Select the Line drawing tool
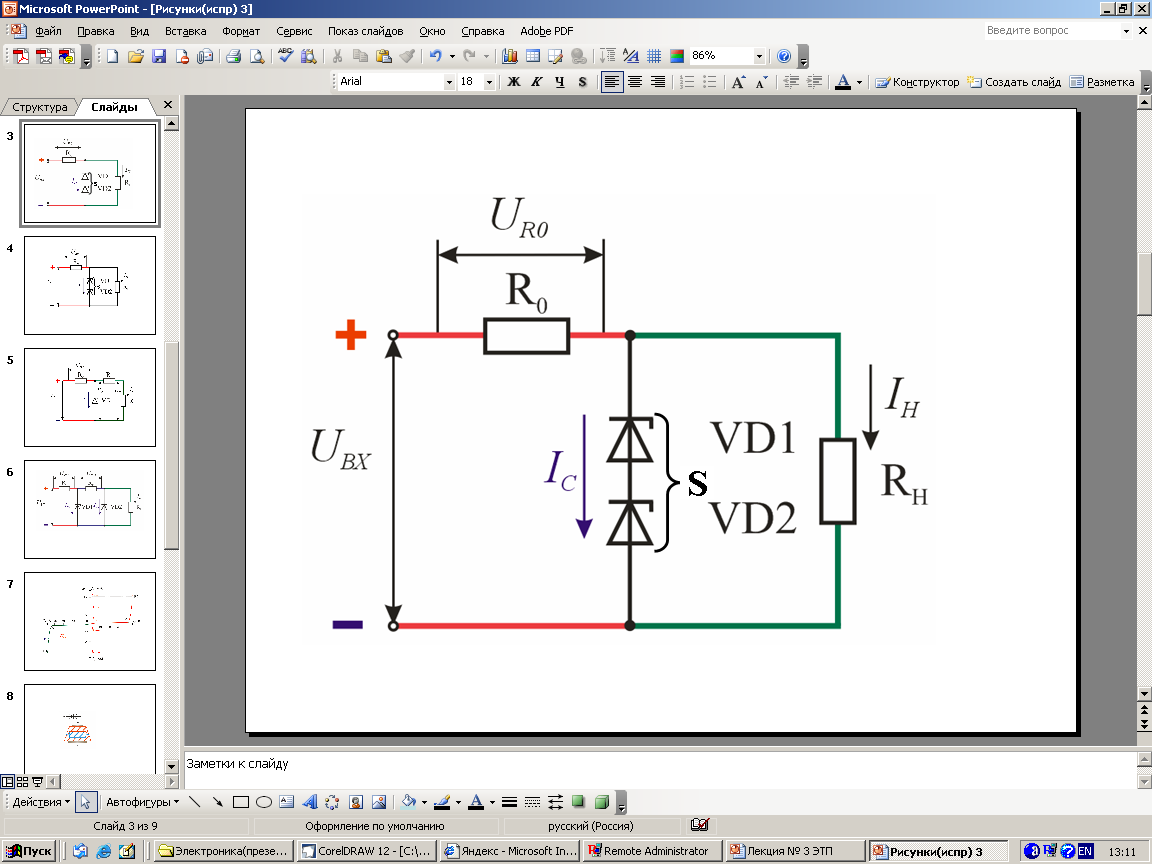This screenshot has height=864, width=1152. (x=195, y=802)
